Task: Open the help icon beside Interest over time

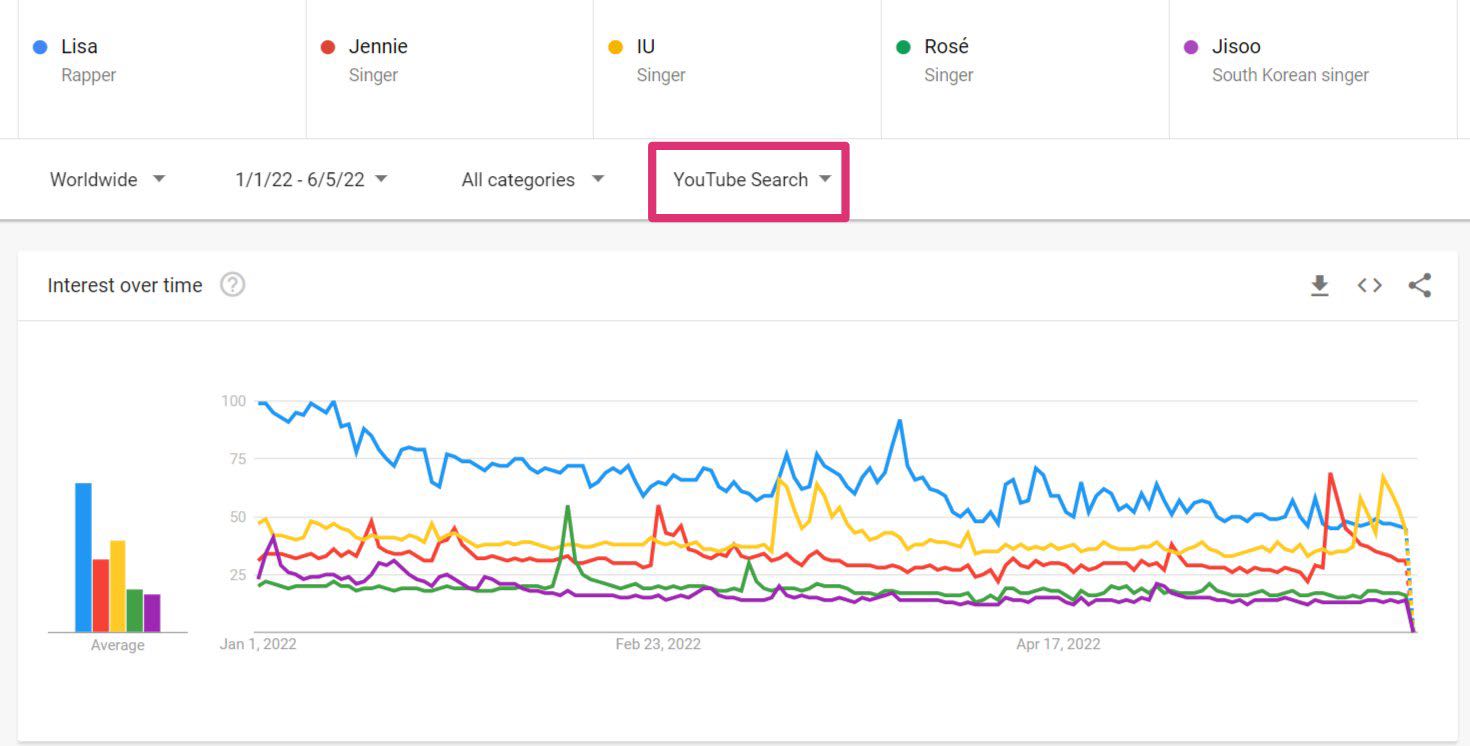Action: 233,285
